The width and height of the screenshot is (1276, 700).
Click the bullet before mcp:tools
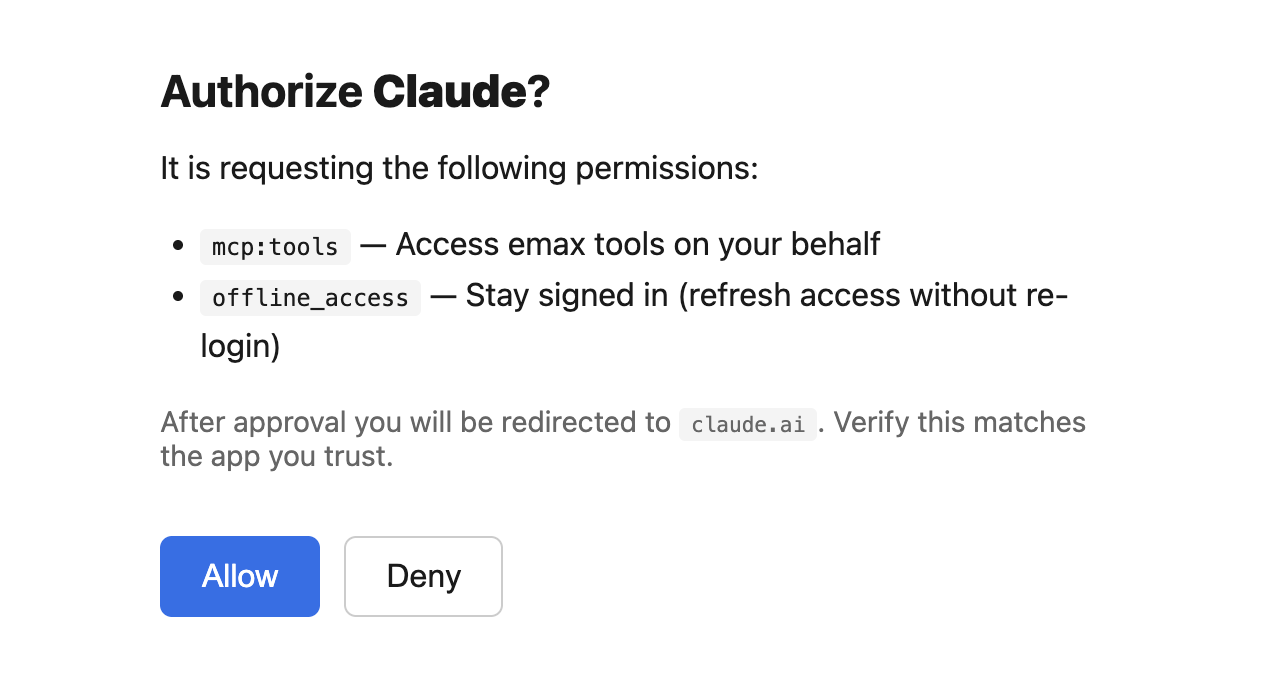178,245
